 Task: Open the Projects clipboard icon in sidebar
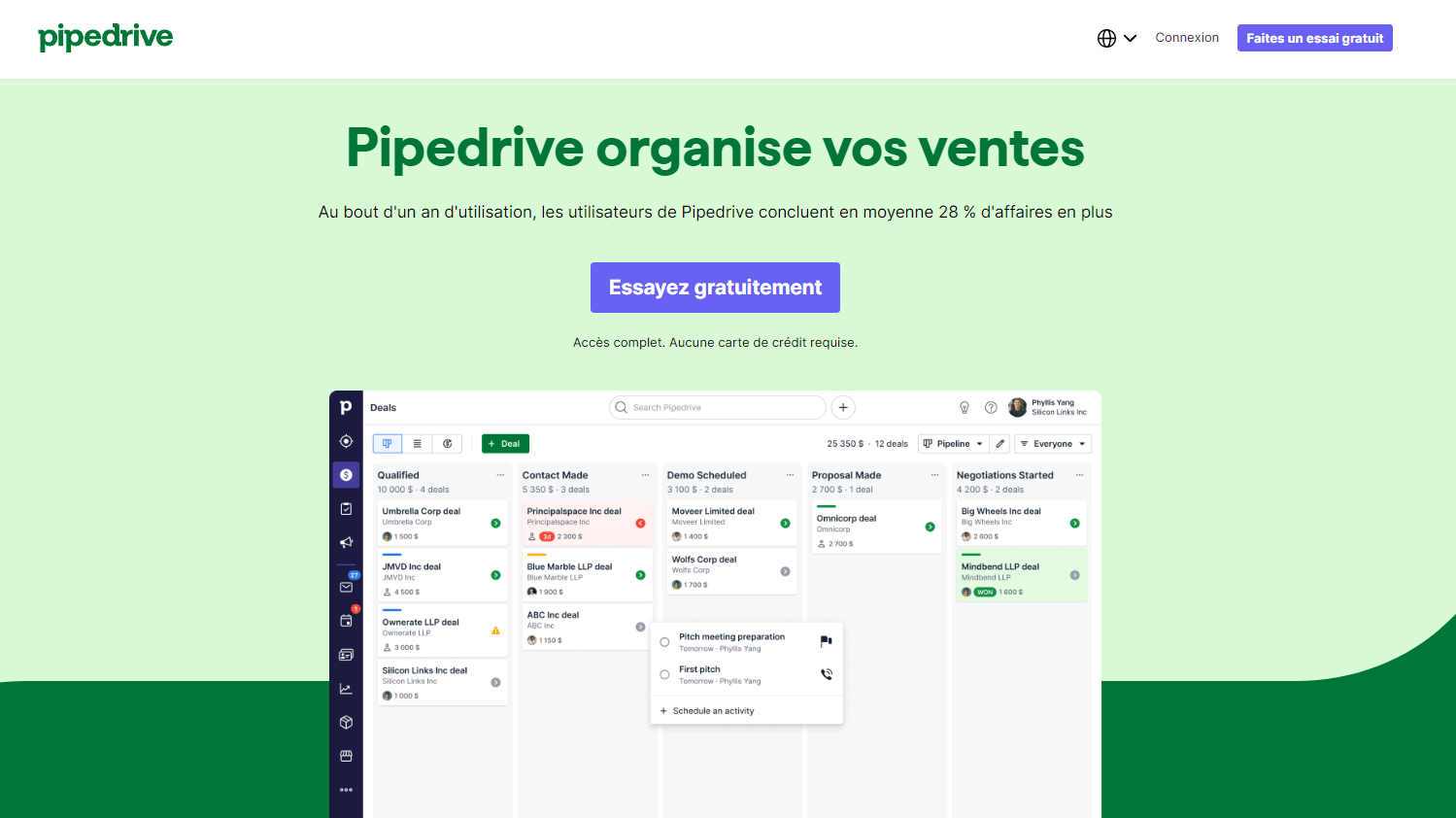click(346, 508)
